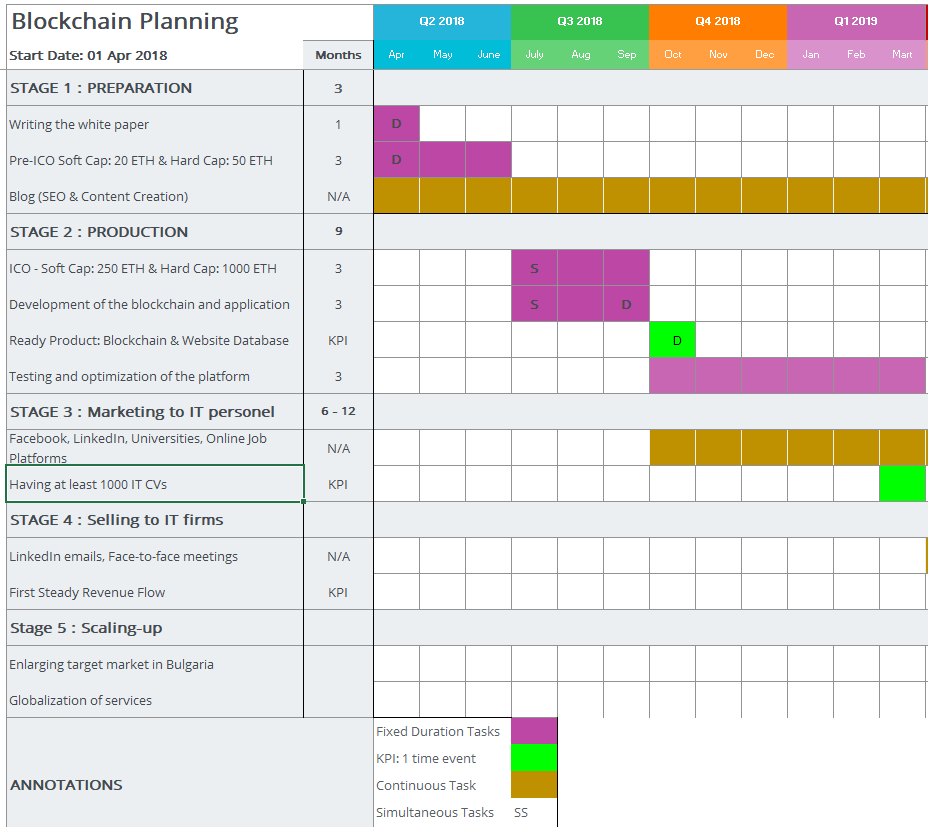928x827 pixels.
Task: Click the gold Continuous Task swatch
Action: [534, 785]
